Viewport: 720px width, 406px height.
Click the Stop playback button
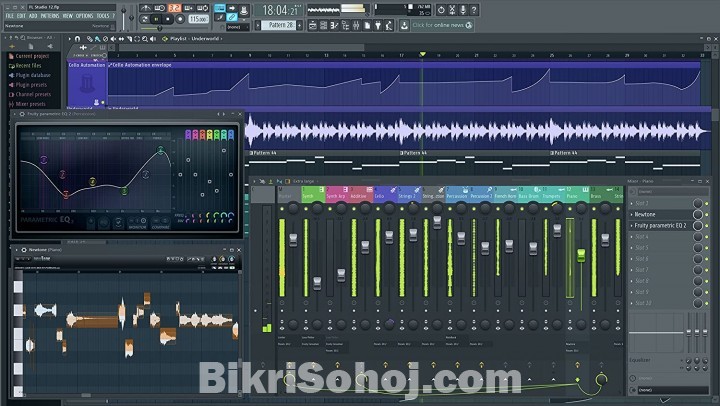click(x=169, y=18)
